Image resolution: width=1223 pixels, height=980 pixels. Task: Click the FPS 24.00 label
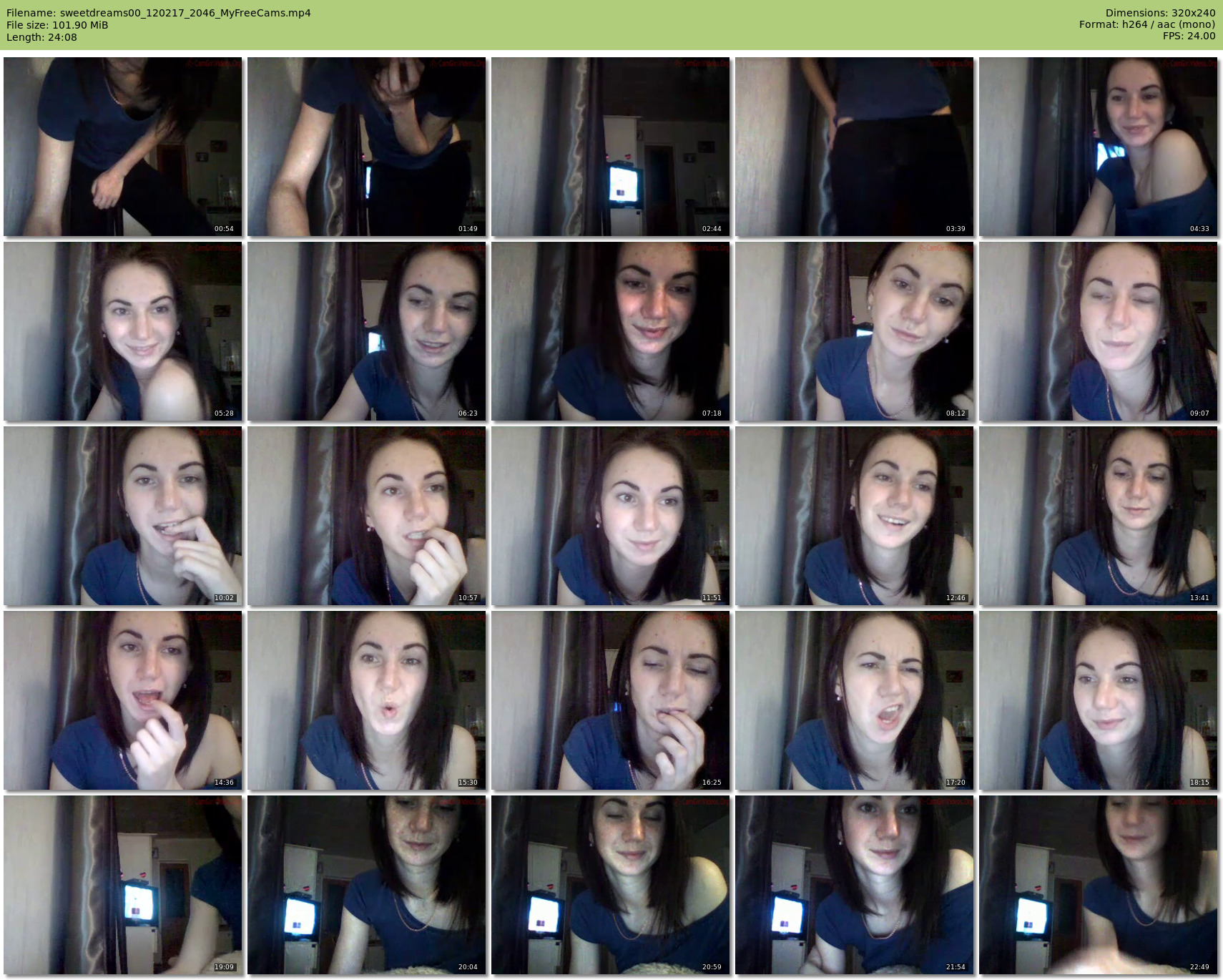click(x=1189, y=36)
